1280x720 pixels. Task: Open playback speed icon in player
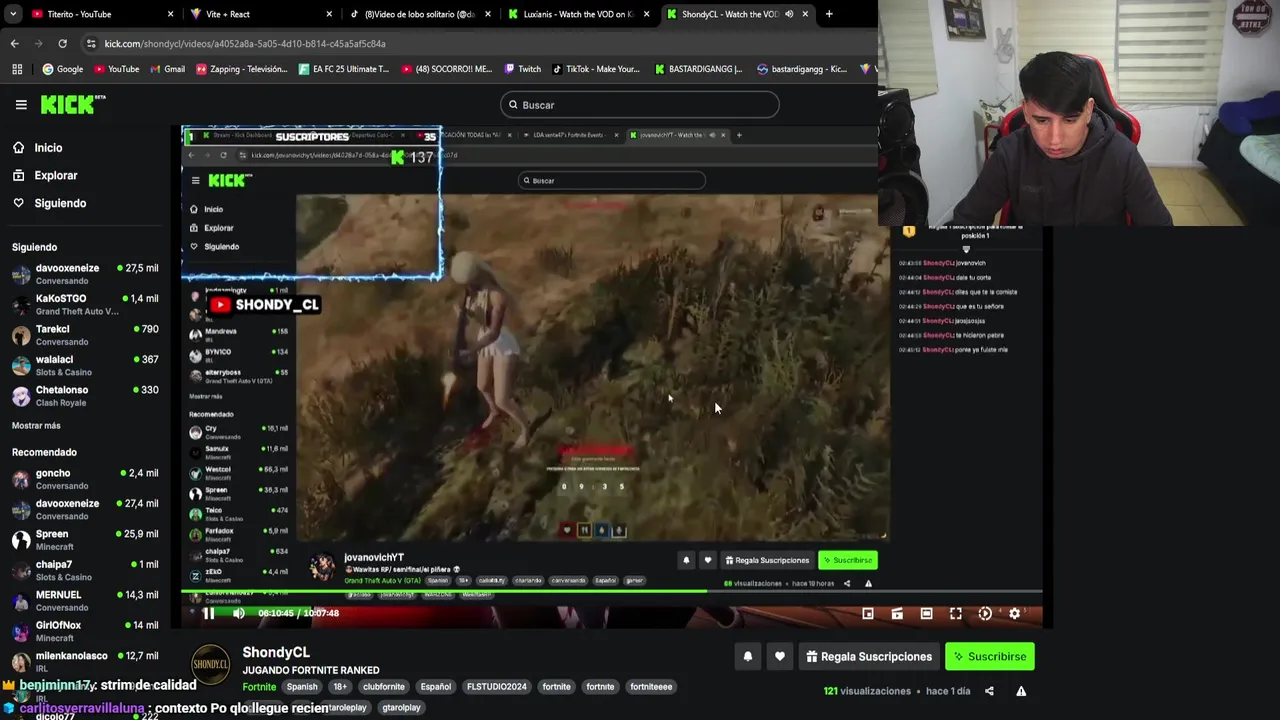[x=985, y=613]
